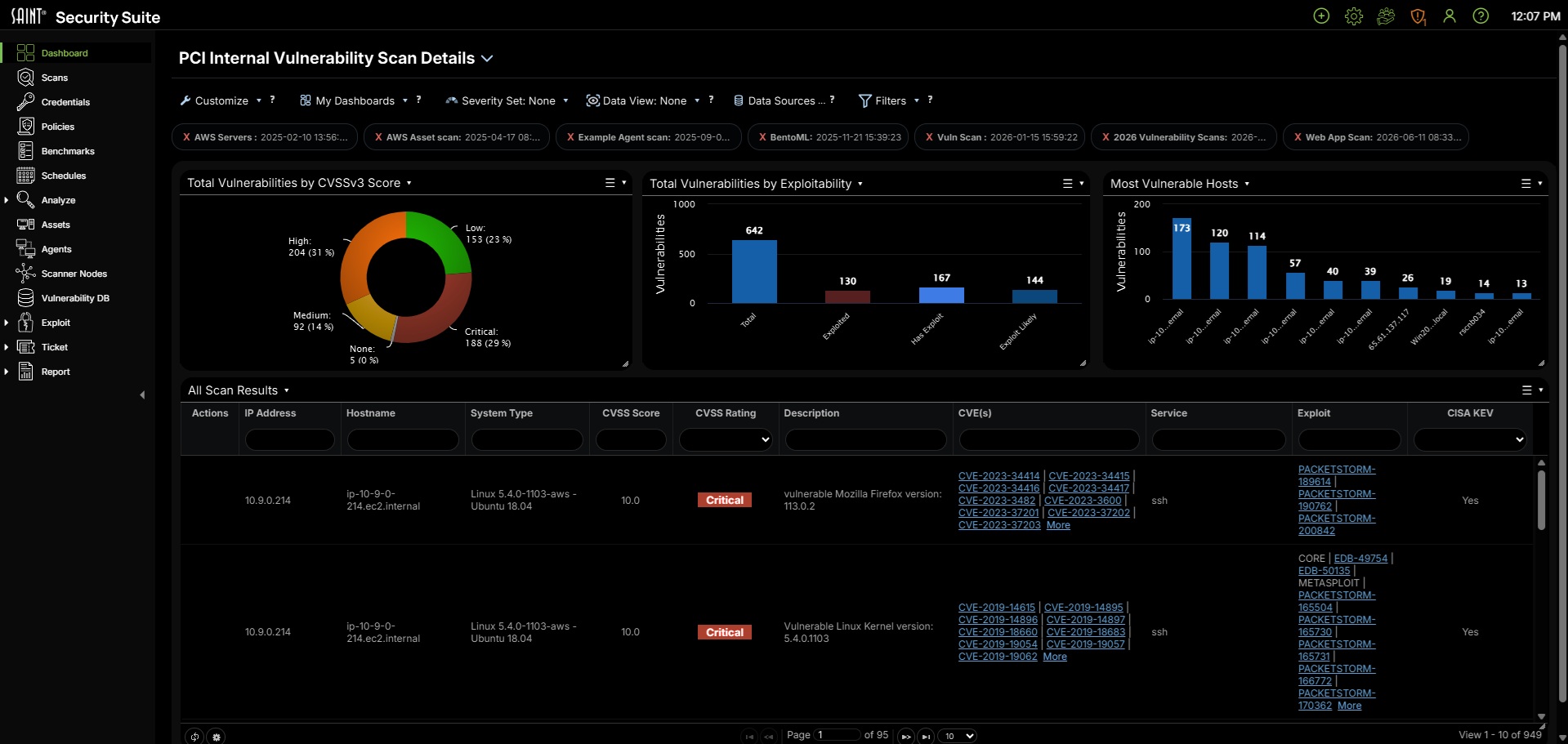Click the page number input field
This screenshot has height=744, width=1568.
pyautogui.click(x=838, y=735)
